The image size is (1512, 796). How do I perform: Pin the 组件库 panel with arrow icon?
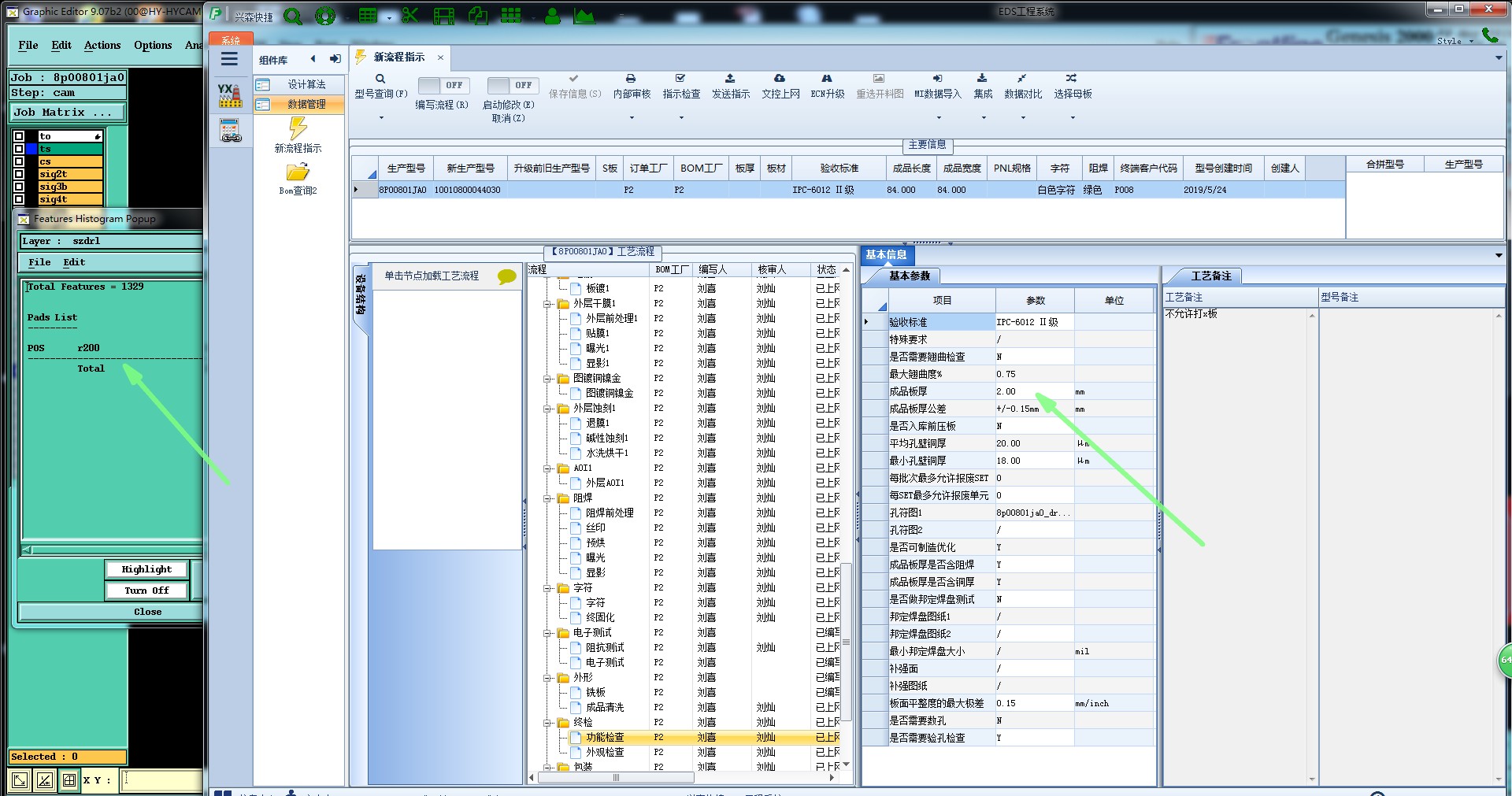pos(335,59)
